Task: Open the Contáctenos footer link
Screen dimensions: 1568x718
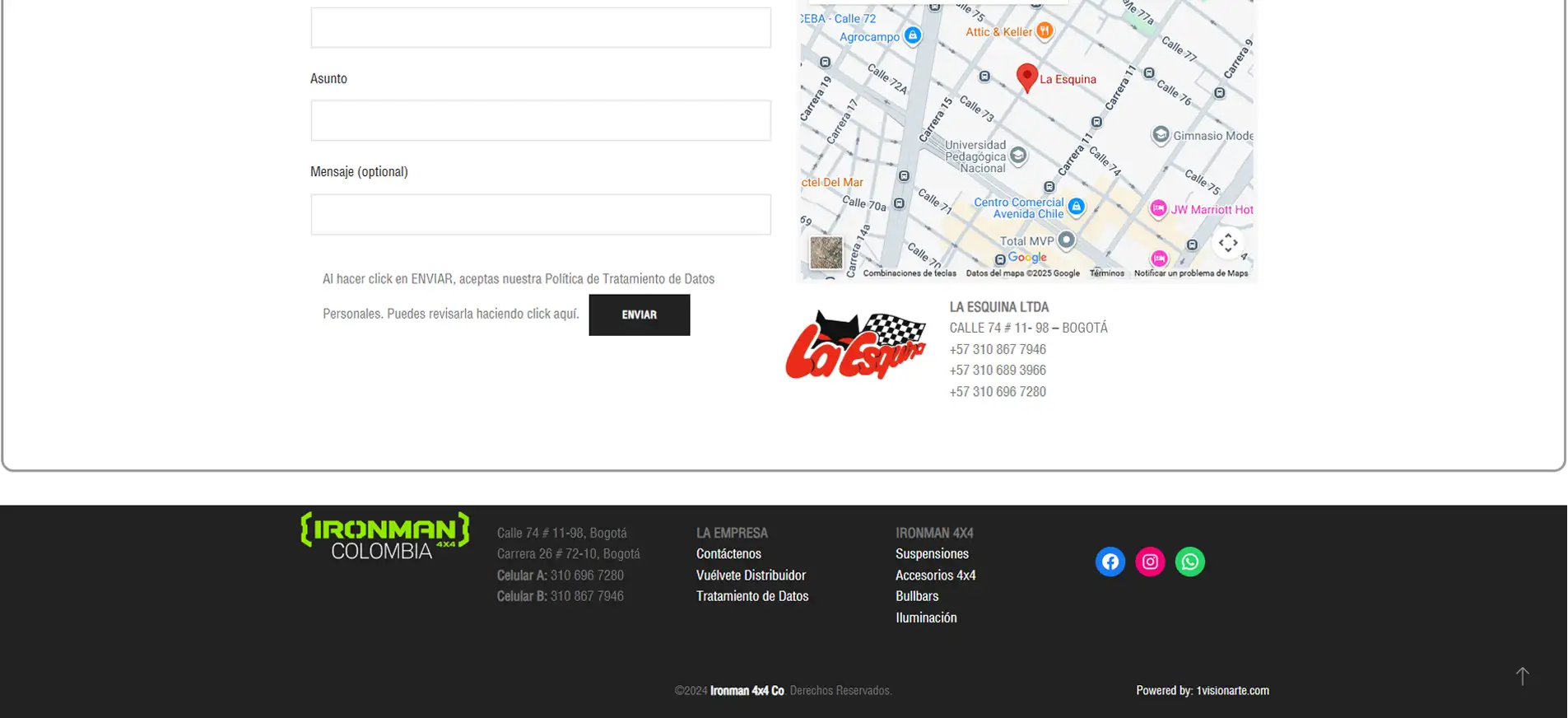Action: [728, 554]
